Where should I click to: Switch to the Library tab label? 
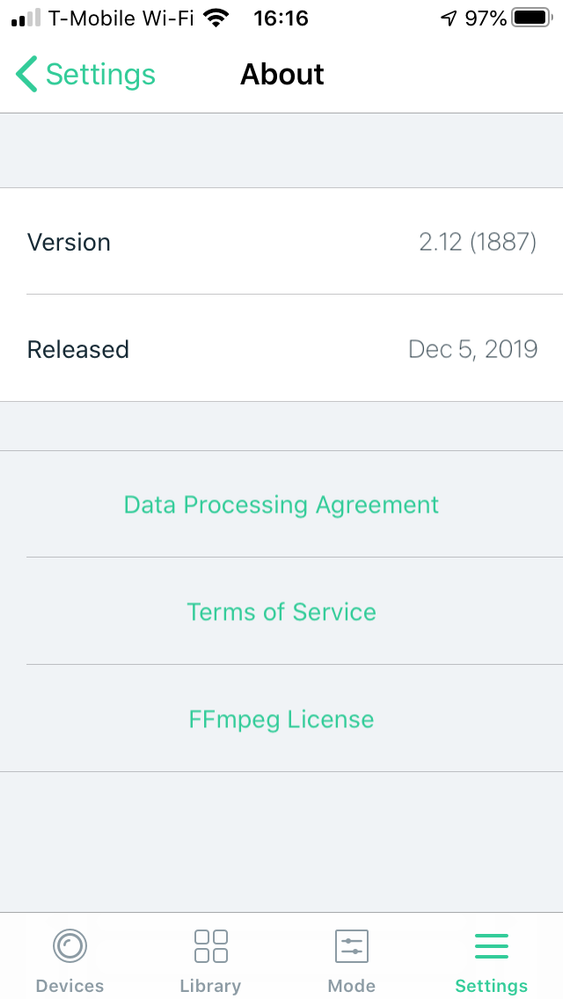[211, 986]
